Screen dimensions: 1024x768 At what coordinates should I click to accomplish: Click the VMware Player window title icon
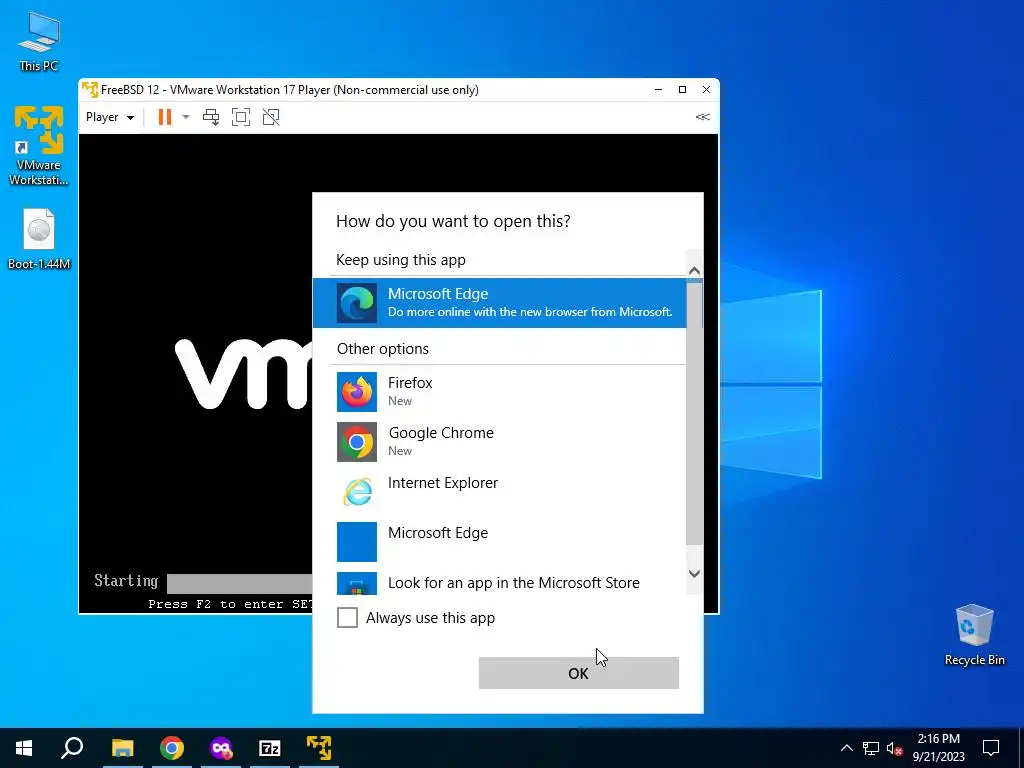point(90,89)
